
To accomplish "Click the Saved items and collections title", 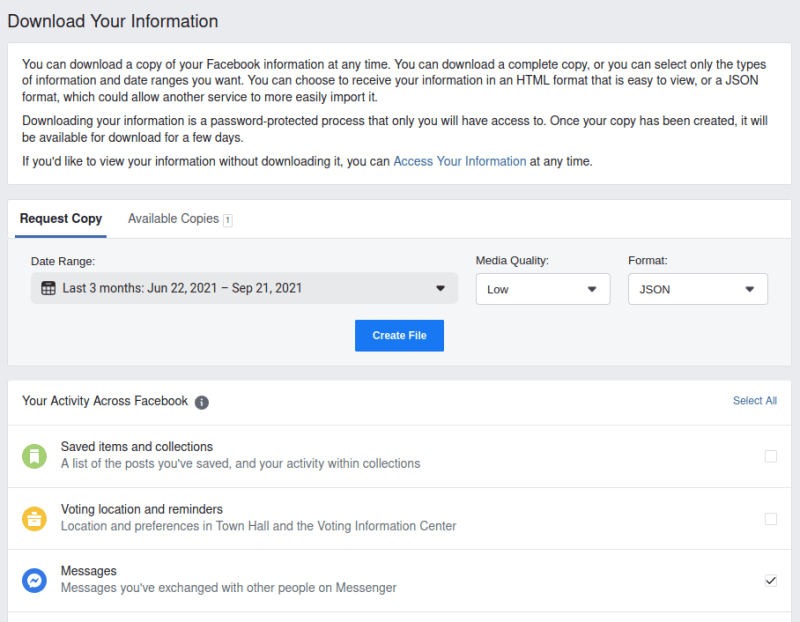I will click(x=137, y=447).
